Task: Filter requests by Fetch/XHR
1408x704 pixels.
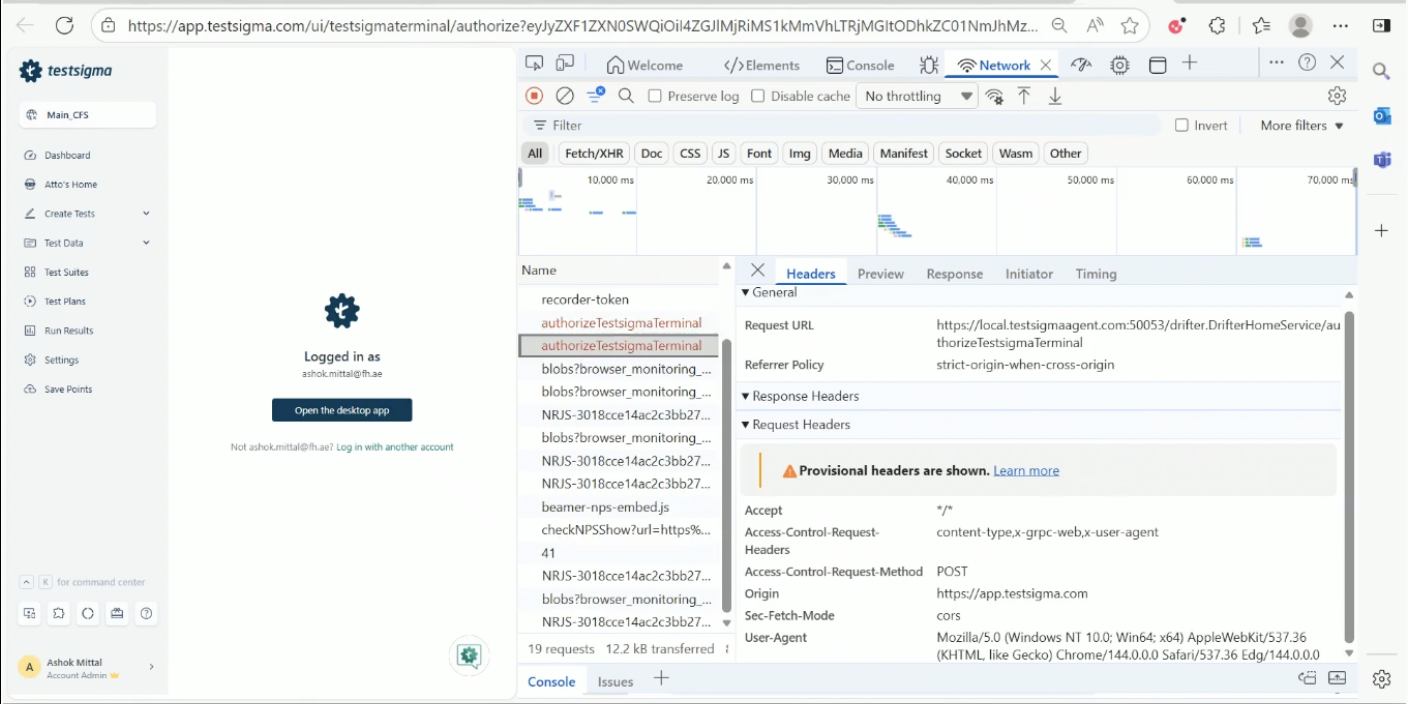Action: [594, 153]
